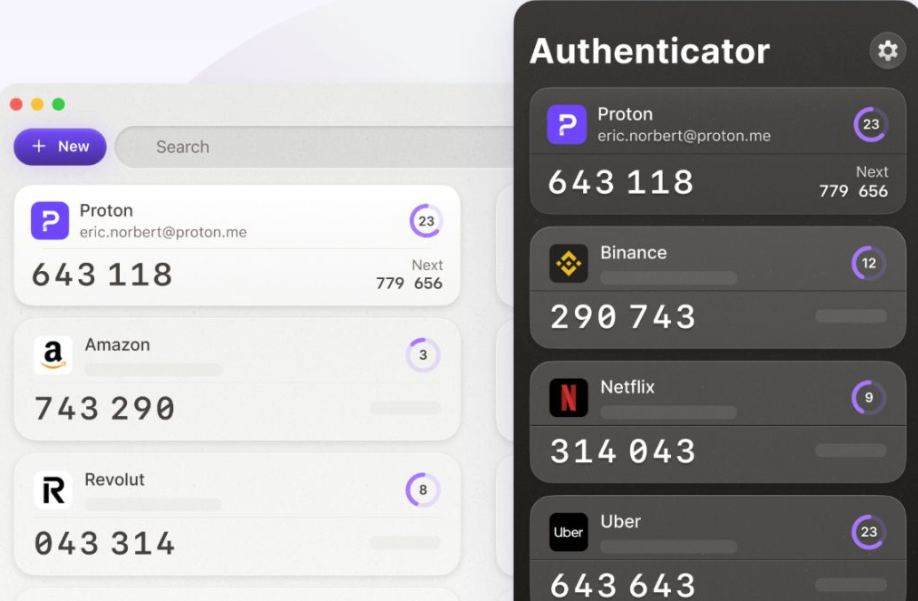Screen dimensions: 918x601
Task: Copy code 643 118 in light window
Action: pyautogui.click(x=102, y=274)
